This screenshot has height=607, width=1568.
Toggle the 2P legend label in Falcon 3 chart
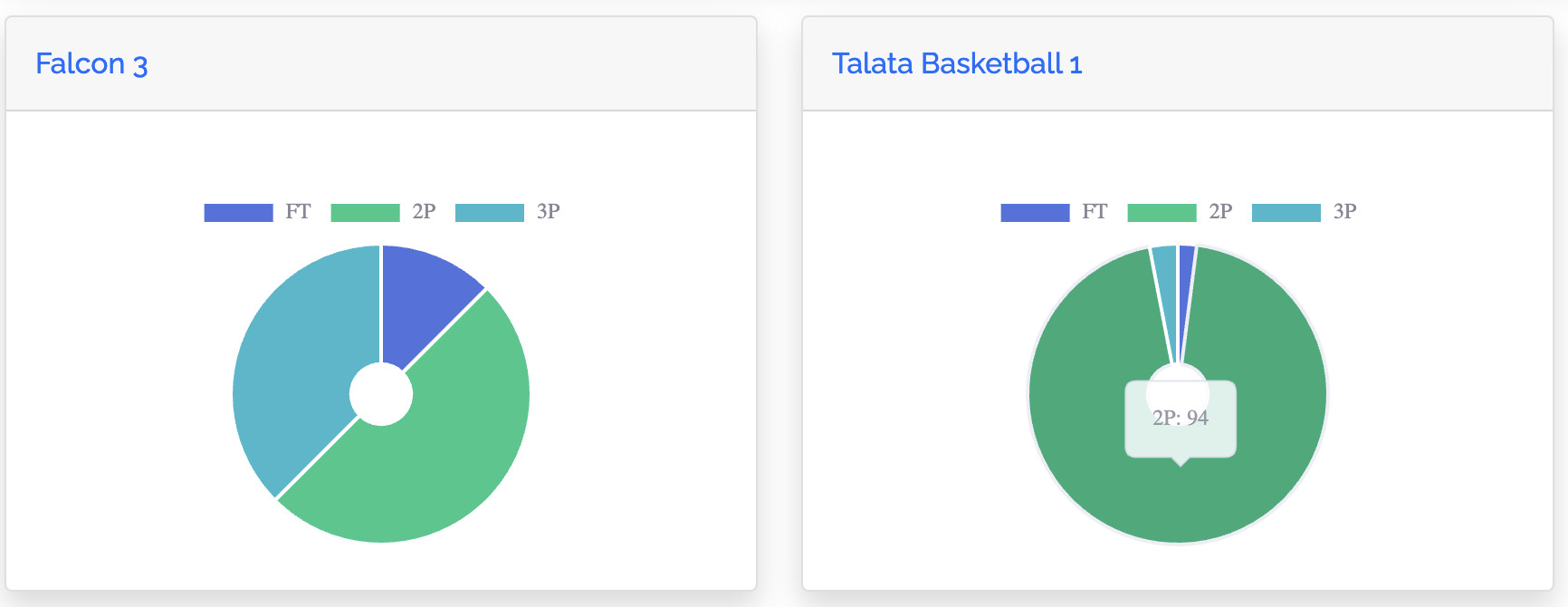coord(424,212)
